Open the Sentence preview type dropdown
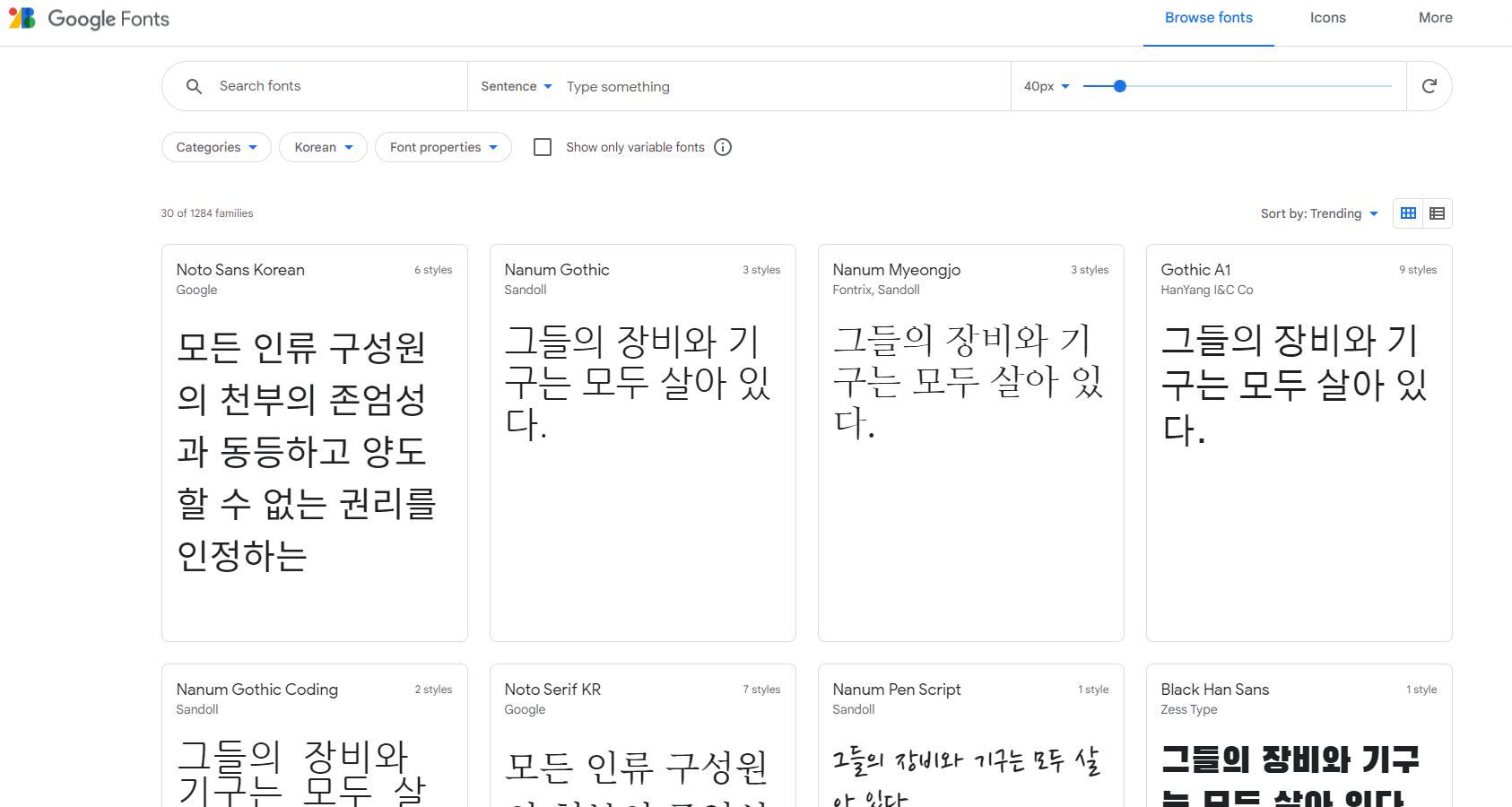 517,86
